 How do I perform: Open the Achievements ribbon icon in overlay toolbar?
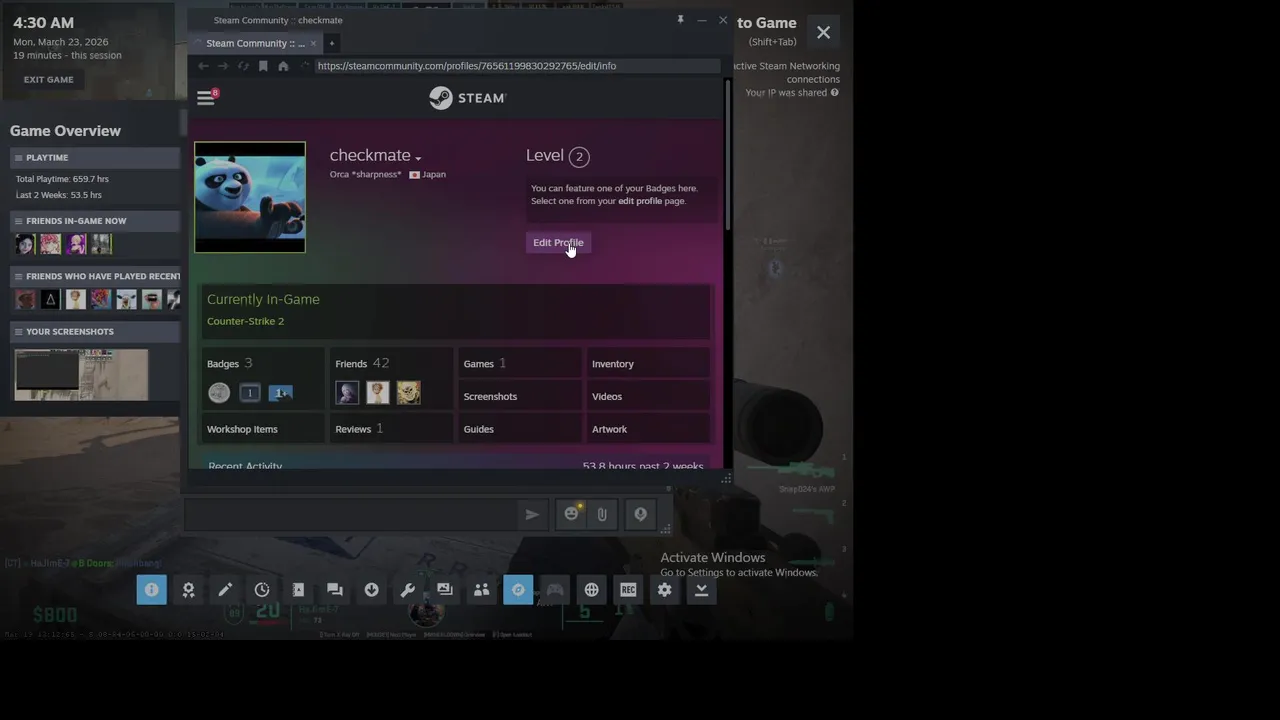point(188,590)
